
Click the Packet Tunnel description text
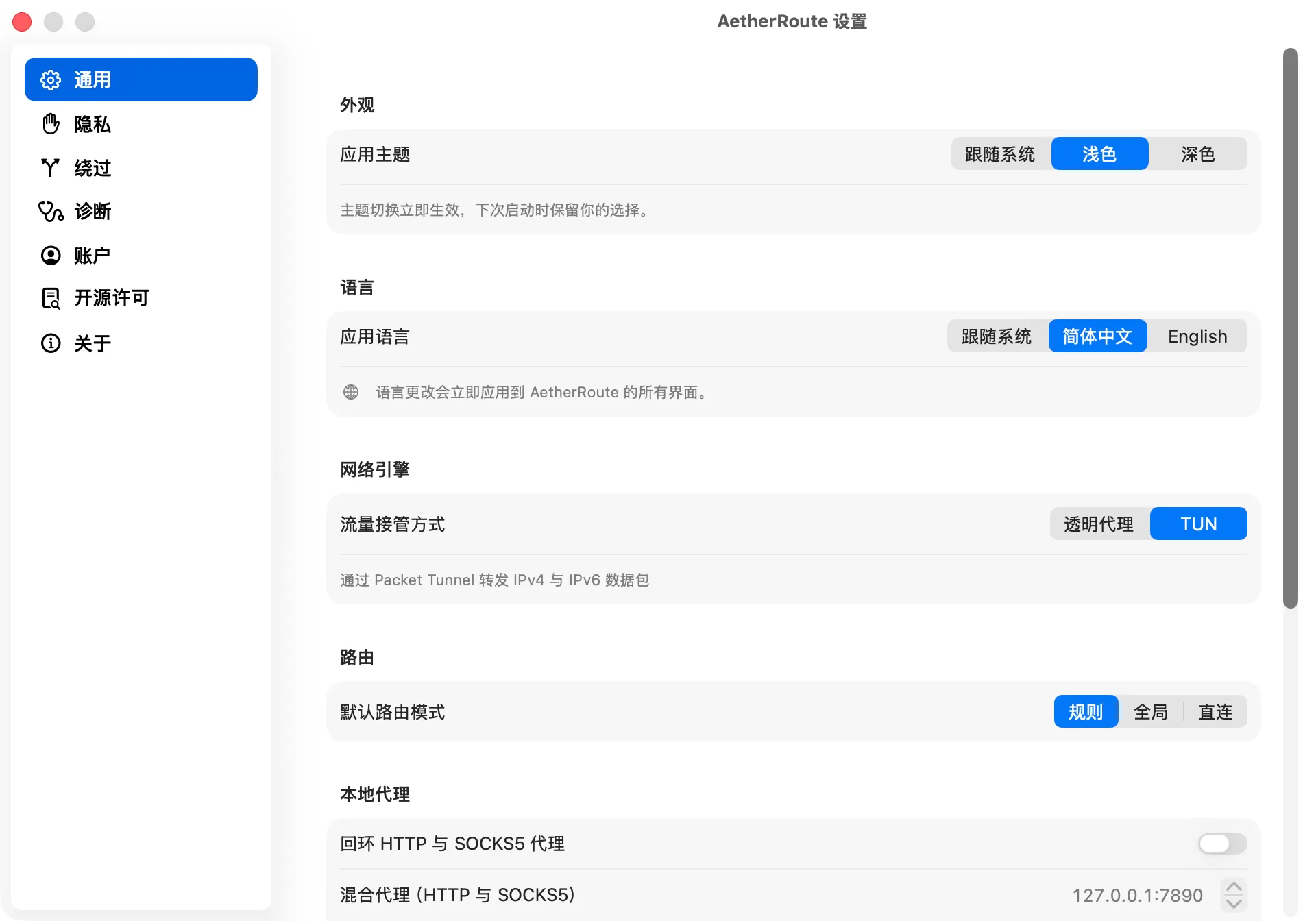[x=494, y=580]
